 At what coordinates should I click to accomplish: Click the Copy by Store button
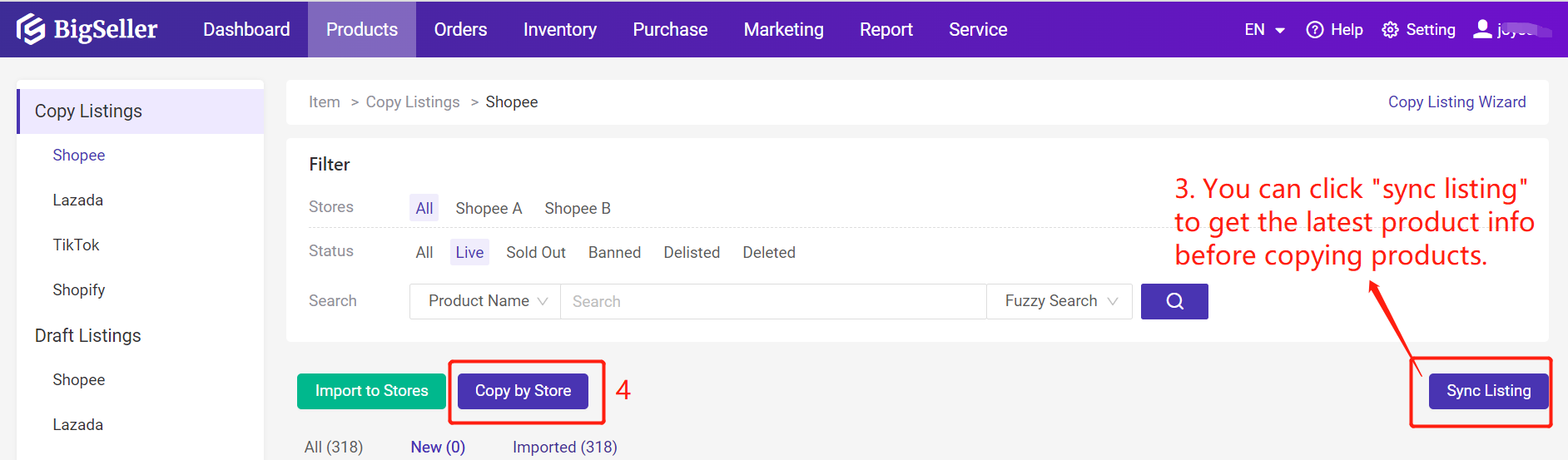tap(523, 391)
